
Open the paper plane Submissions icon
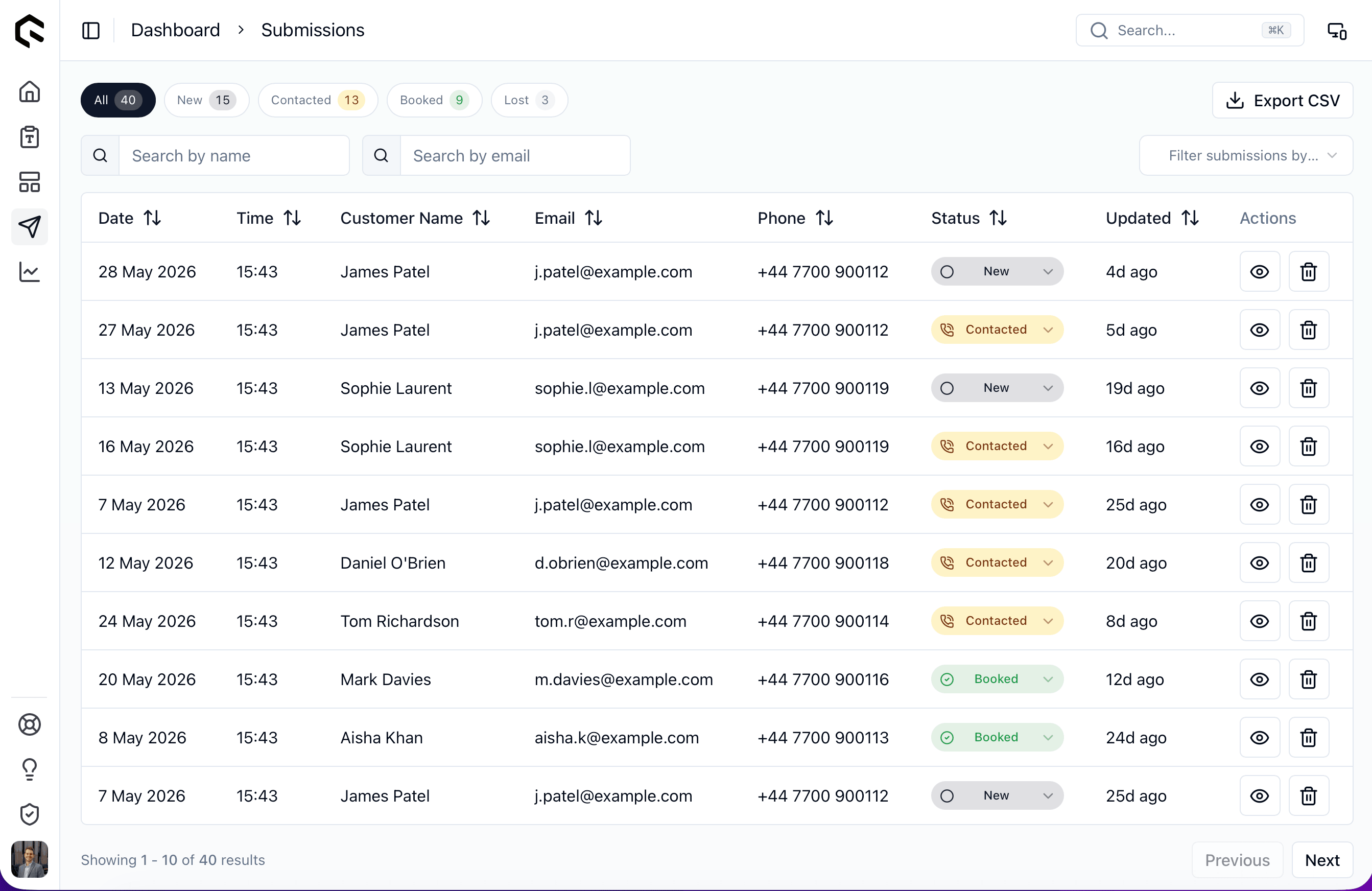[30, 227]
